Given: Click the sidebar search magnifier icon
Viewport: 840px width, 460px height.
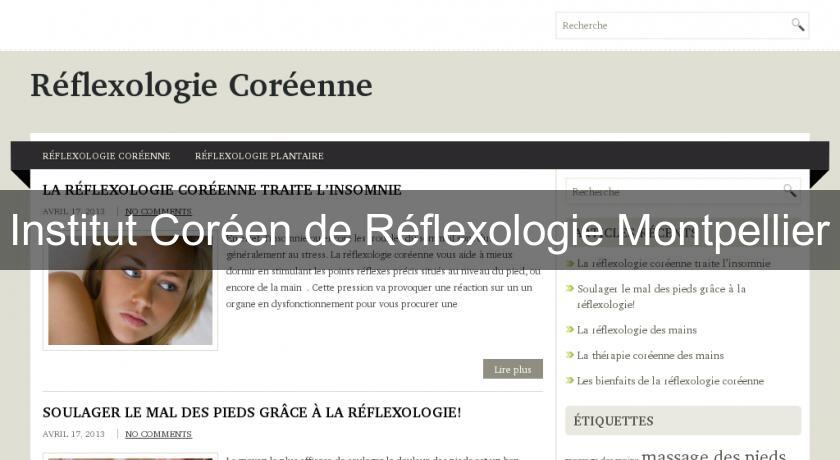Looking at the screenshot, I should 790,191.
